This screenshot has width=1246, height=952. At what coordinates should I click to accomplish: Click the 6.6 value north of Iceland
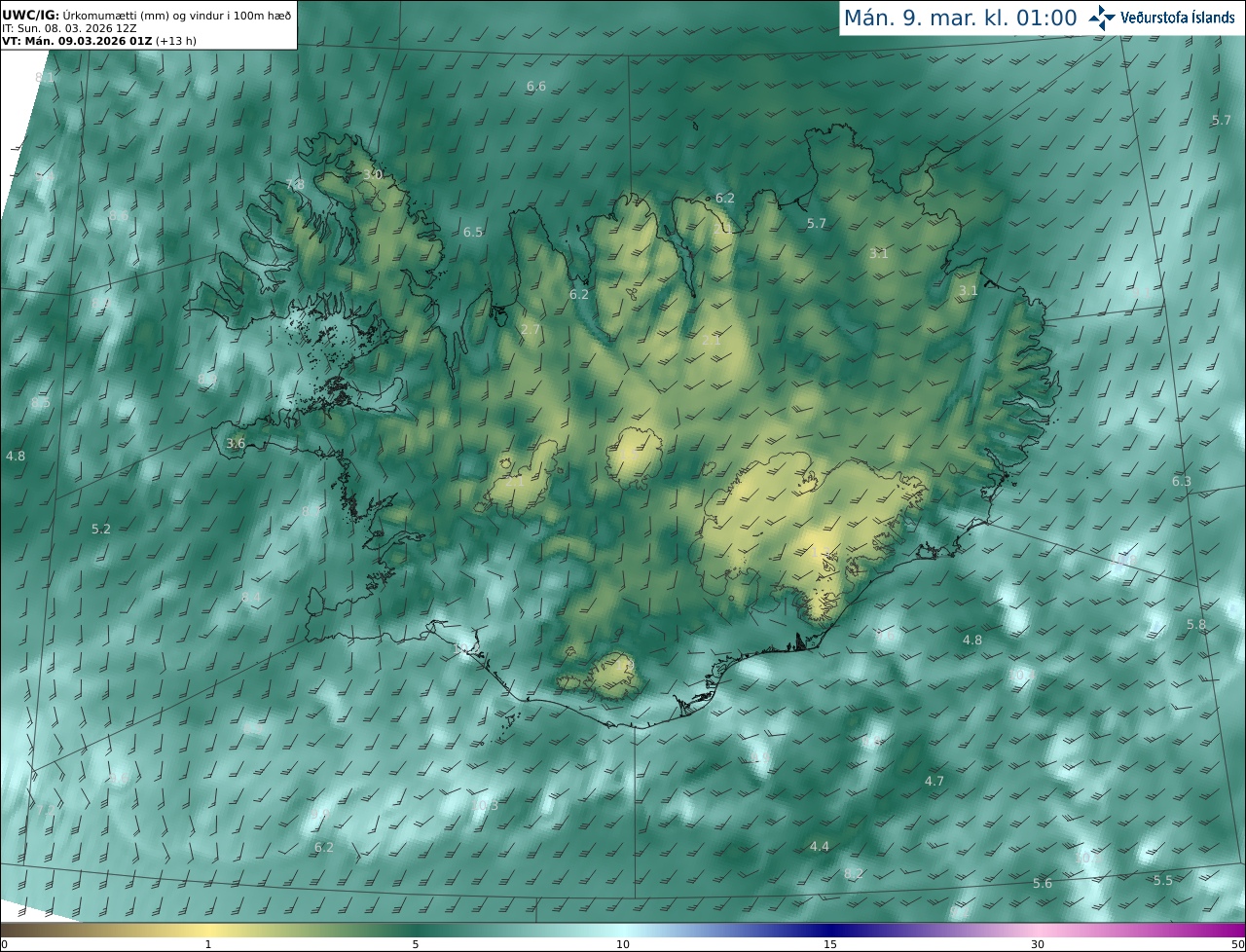click(536, 87)
